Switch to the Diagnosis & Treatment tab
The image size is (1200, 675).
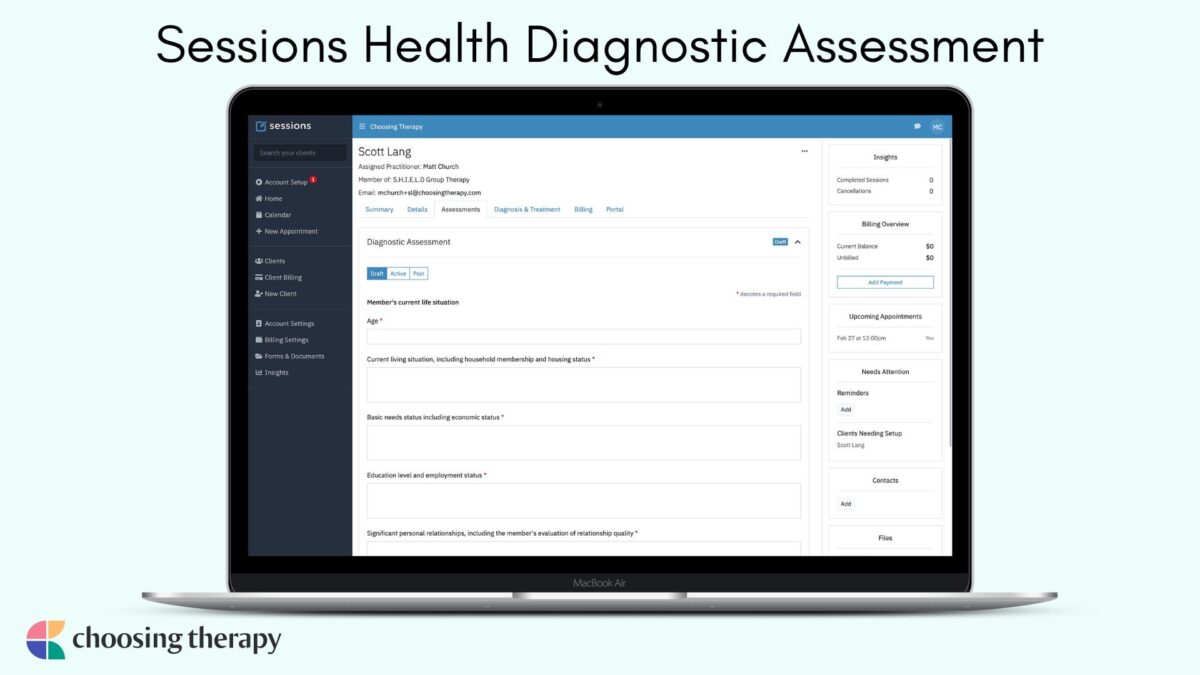tap(528, 209)
